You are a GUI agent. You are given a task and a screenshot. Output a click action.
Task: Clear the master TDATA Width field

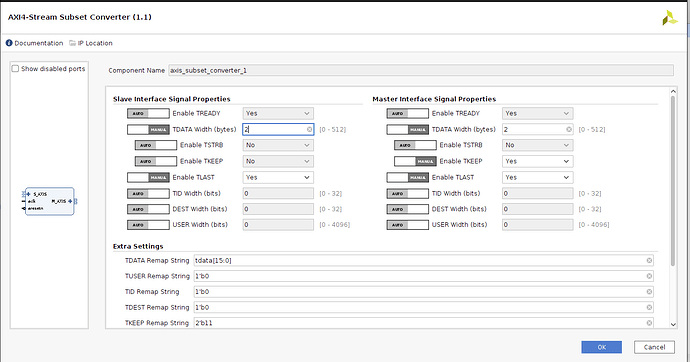coord(569,129)
